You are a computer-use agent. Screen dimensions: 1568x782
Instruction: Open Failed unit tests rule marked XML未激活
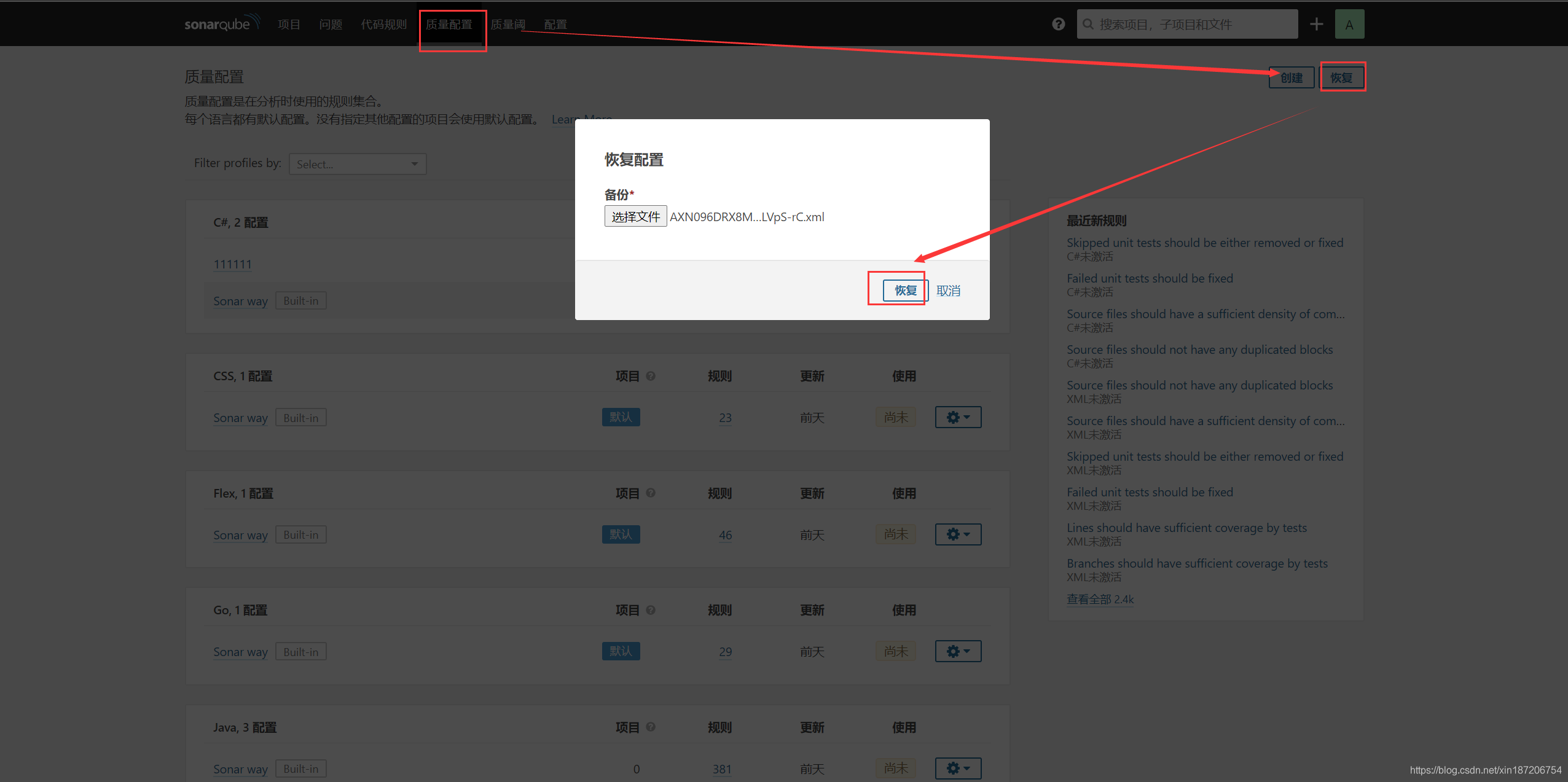(x=1150, y=492)
